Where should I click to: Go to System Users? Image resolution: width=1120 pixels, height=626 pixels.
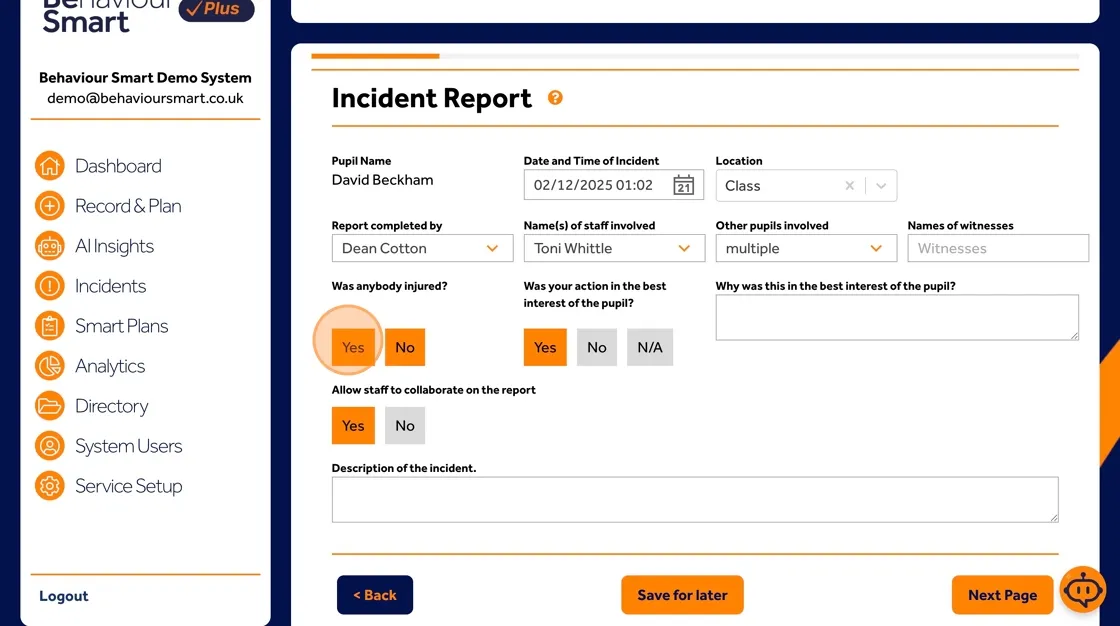tap(128, 445)
